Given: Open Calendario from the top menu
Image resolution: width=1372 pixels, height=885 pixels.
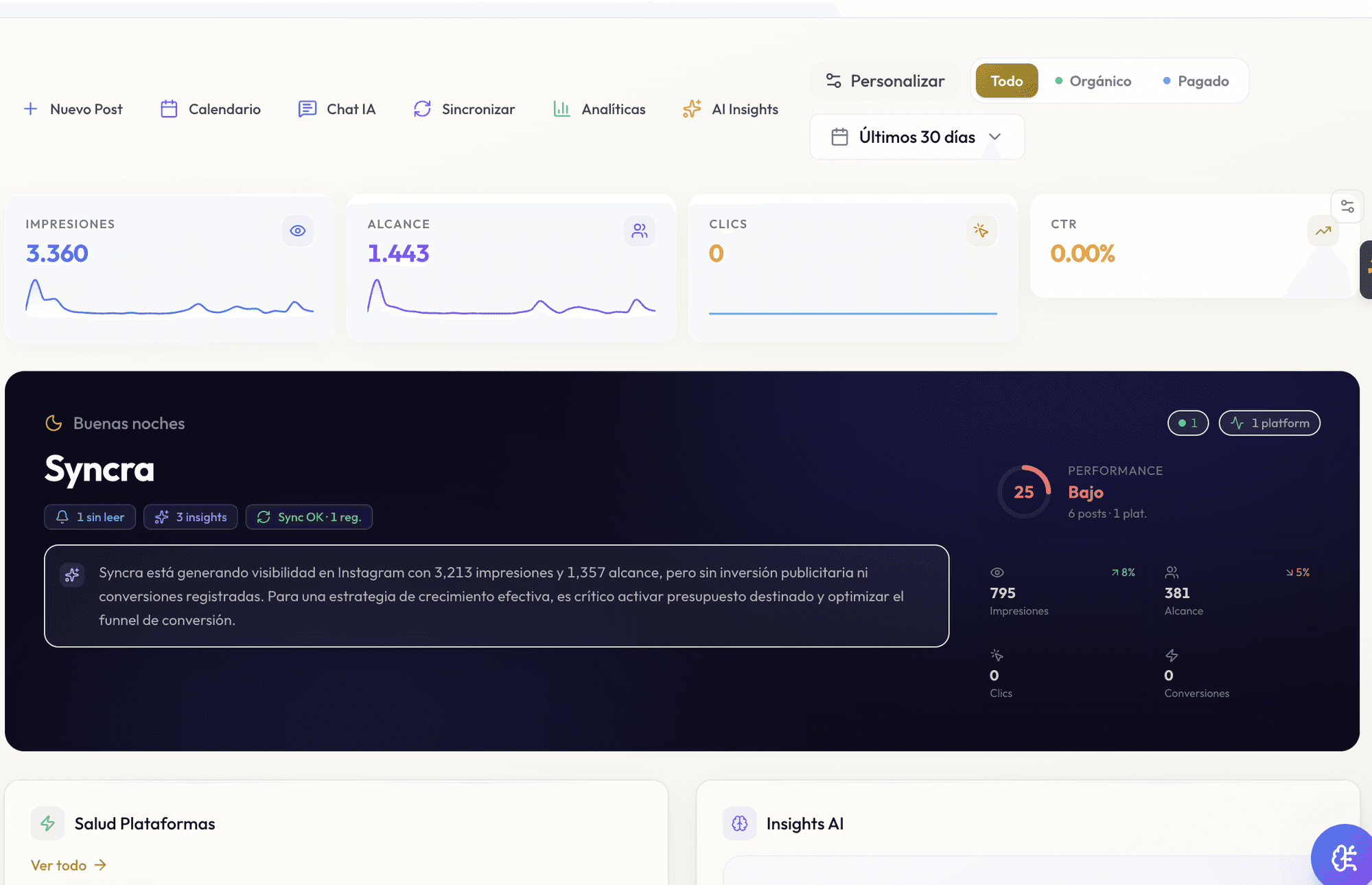Looking at the screenshot, I should 209,108.
